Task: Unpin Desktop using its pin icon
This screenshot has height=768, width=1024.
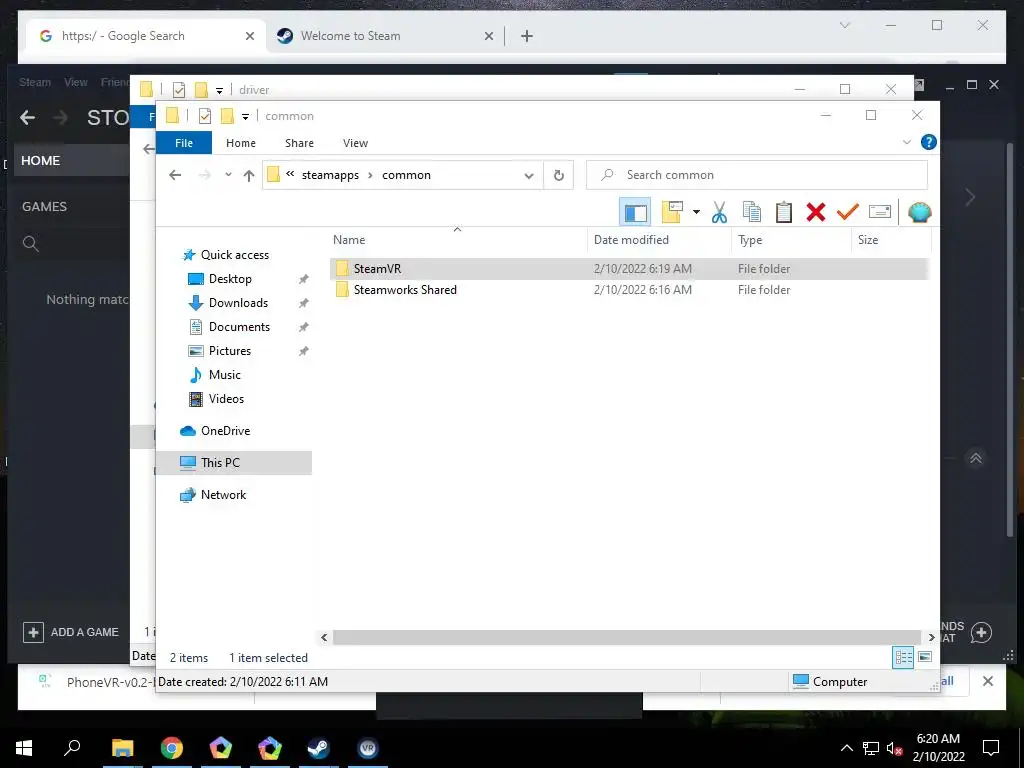Action: tap(303, 279)
